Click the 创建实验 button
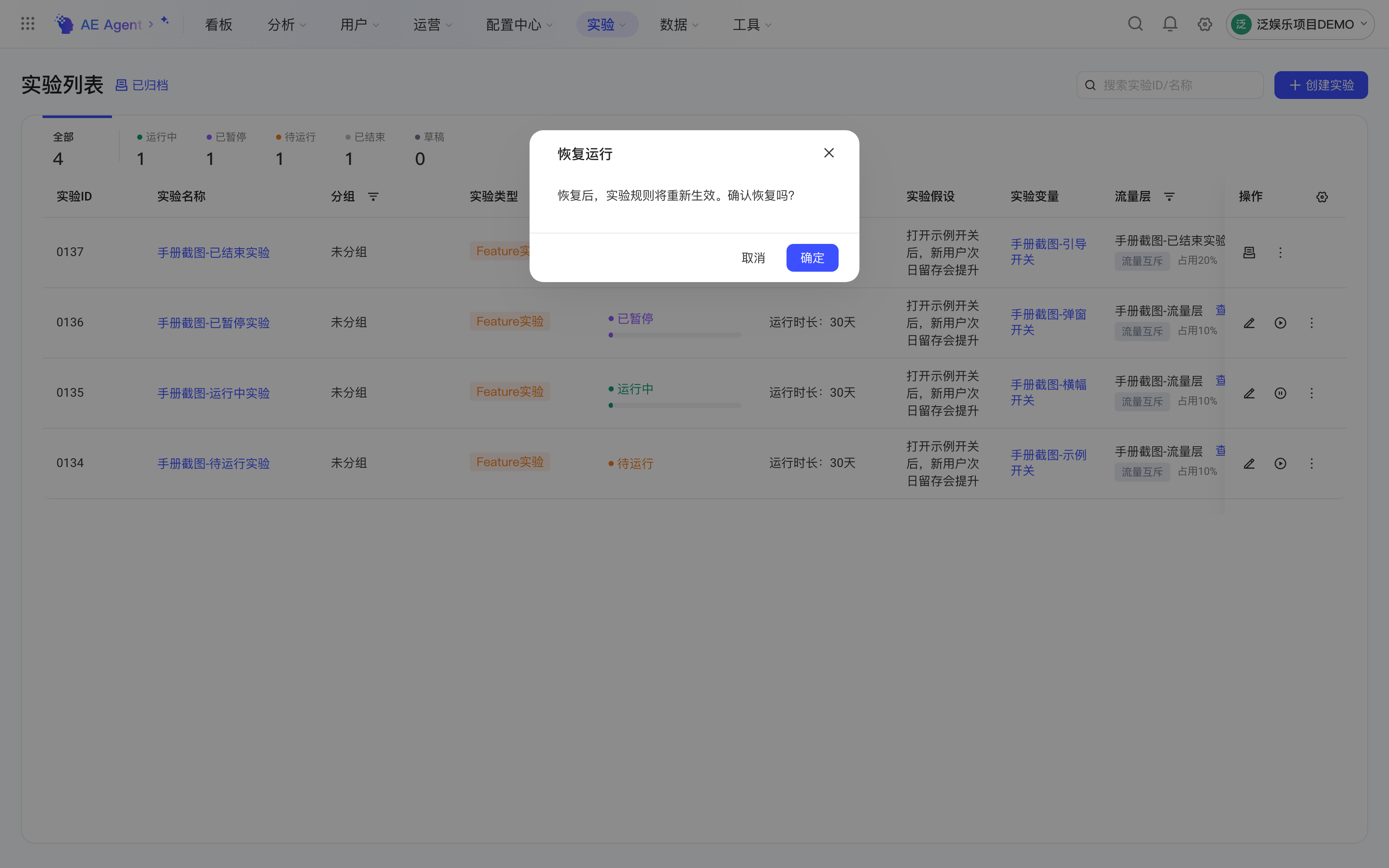Viewport: 1389px width, 868px height. point(1321,85)
